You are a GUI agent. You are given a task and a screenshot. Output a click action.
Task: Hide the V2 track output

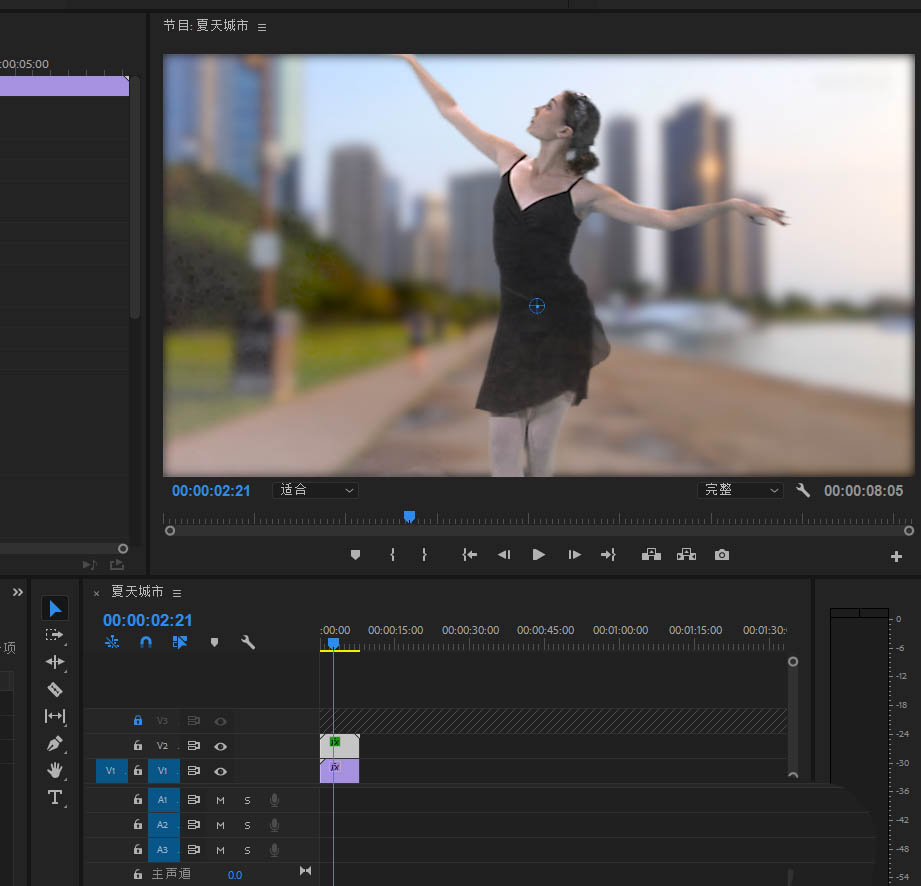point(220,746)
